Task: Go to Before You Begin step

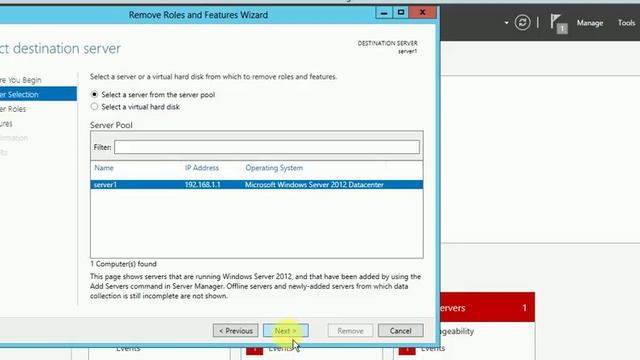Action: click(x=20, y=80)
